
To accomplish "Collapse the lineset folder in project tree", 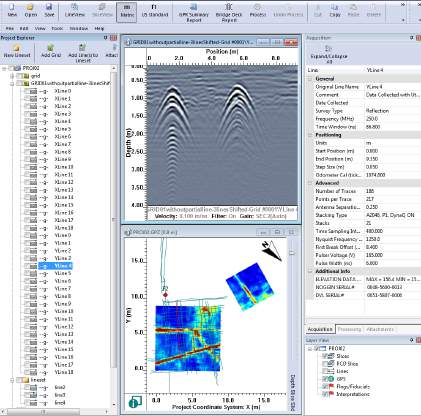I will 13,380.
